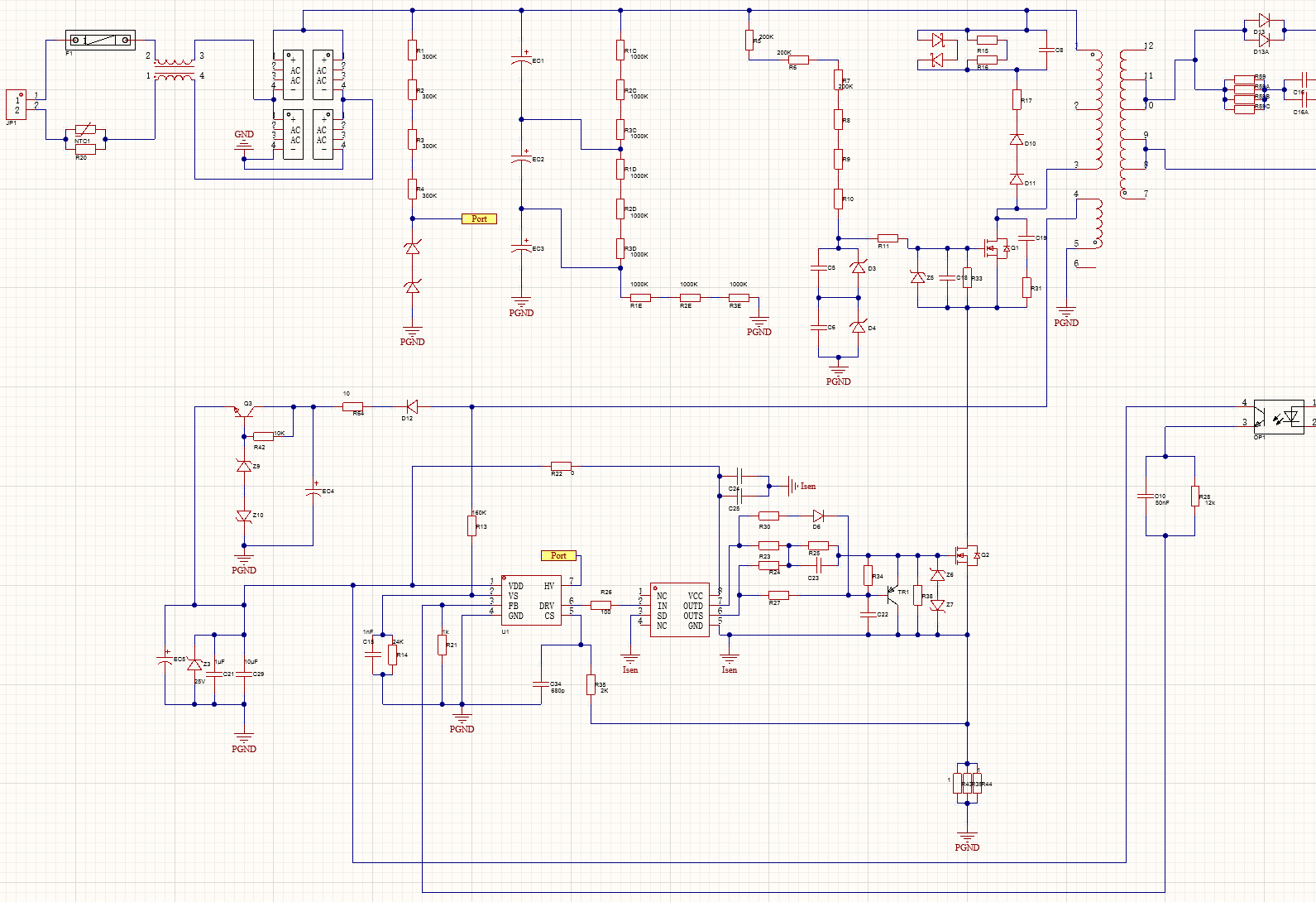The width and height of the screenshot is (1316, 902).
Task: Select the F1 fuse symbol
Action: point(100,40)
